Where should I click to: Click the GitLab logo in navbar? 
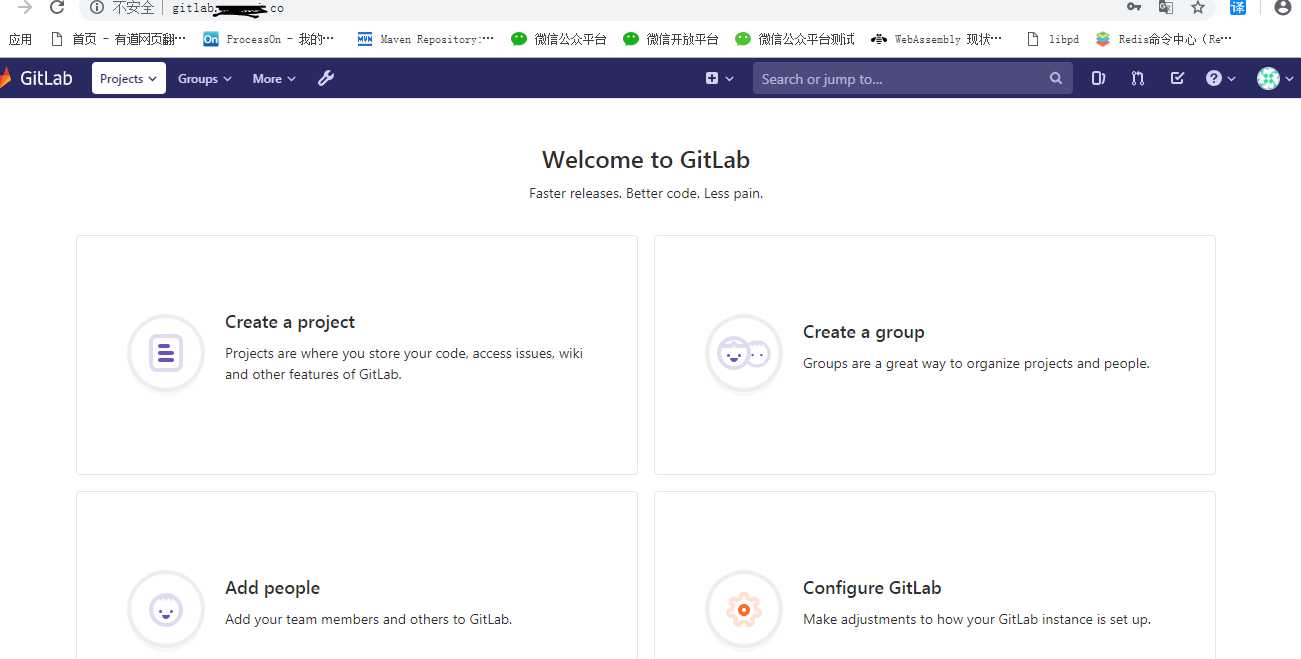(37, 78)
